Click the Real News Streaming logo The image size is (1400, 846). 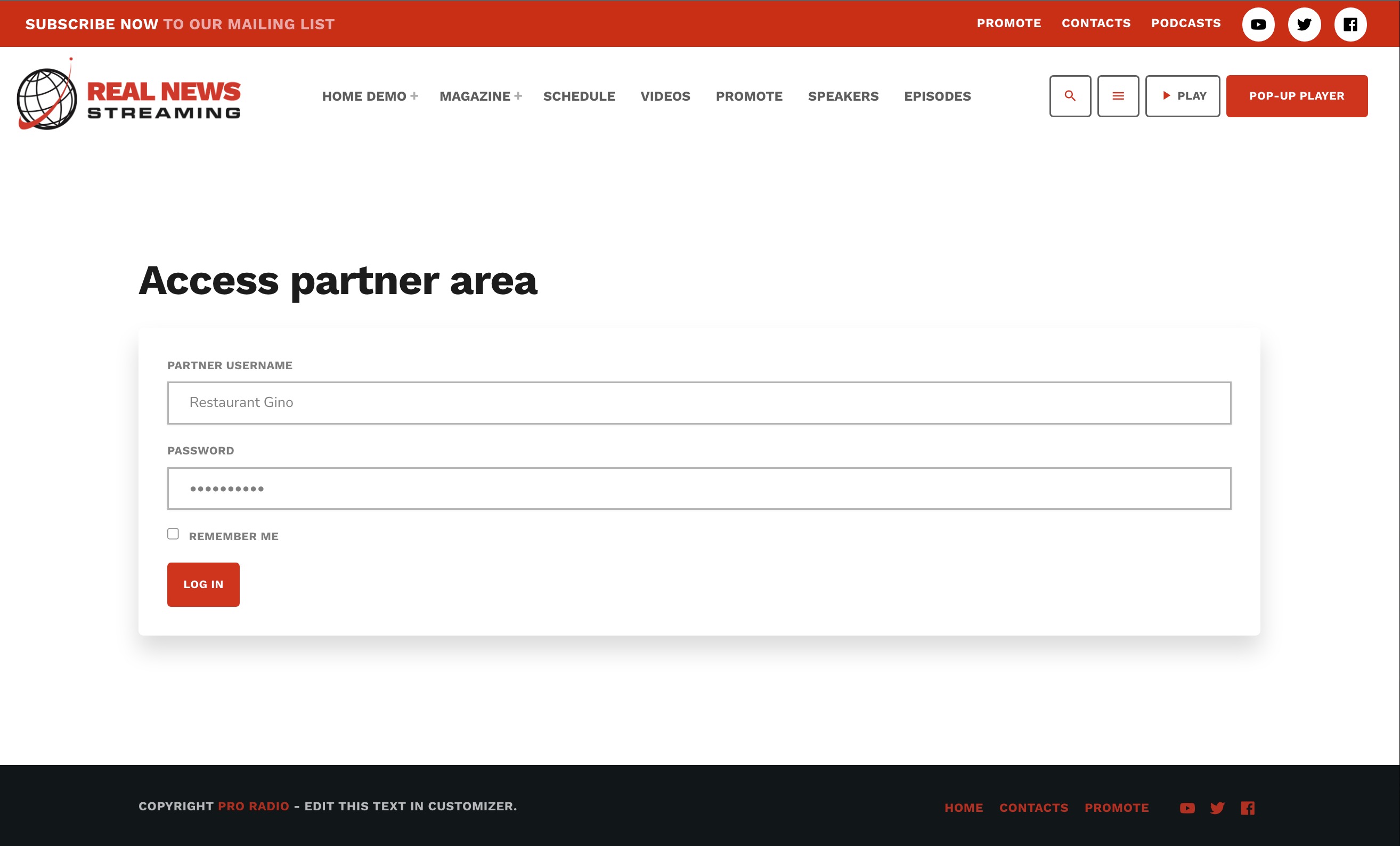tap(129, 94)
